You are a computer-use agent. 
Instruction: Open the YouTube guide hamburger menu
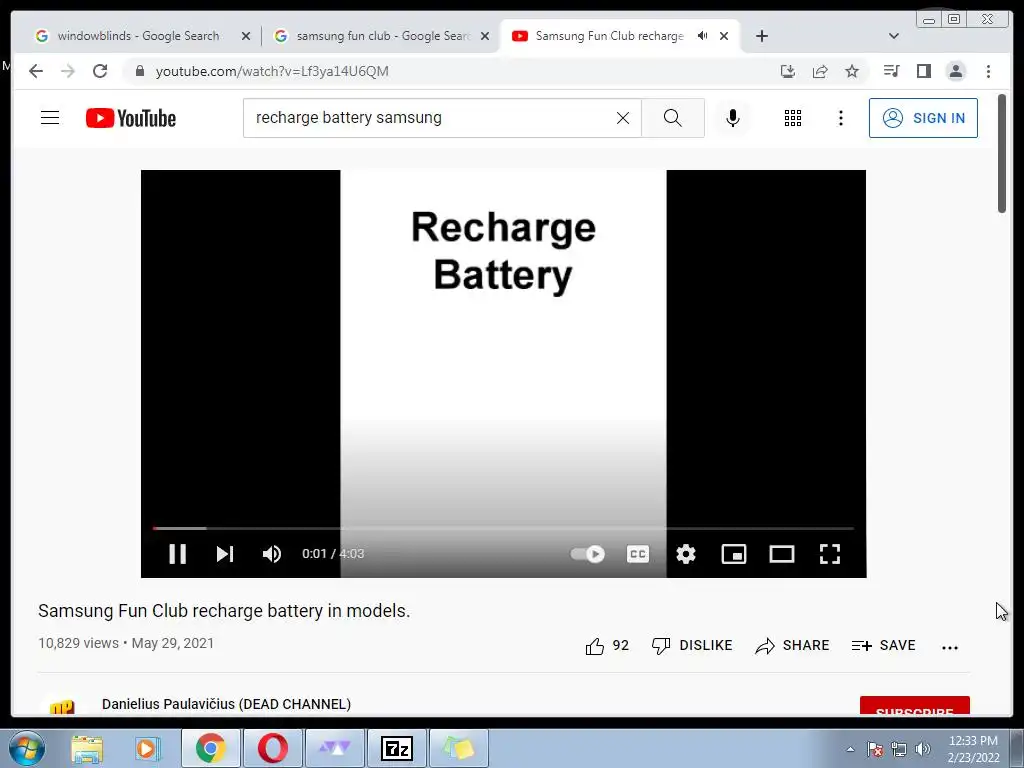click(x=50, y=118)
